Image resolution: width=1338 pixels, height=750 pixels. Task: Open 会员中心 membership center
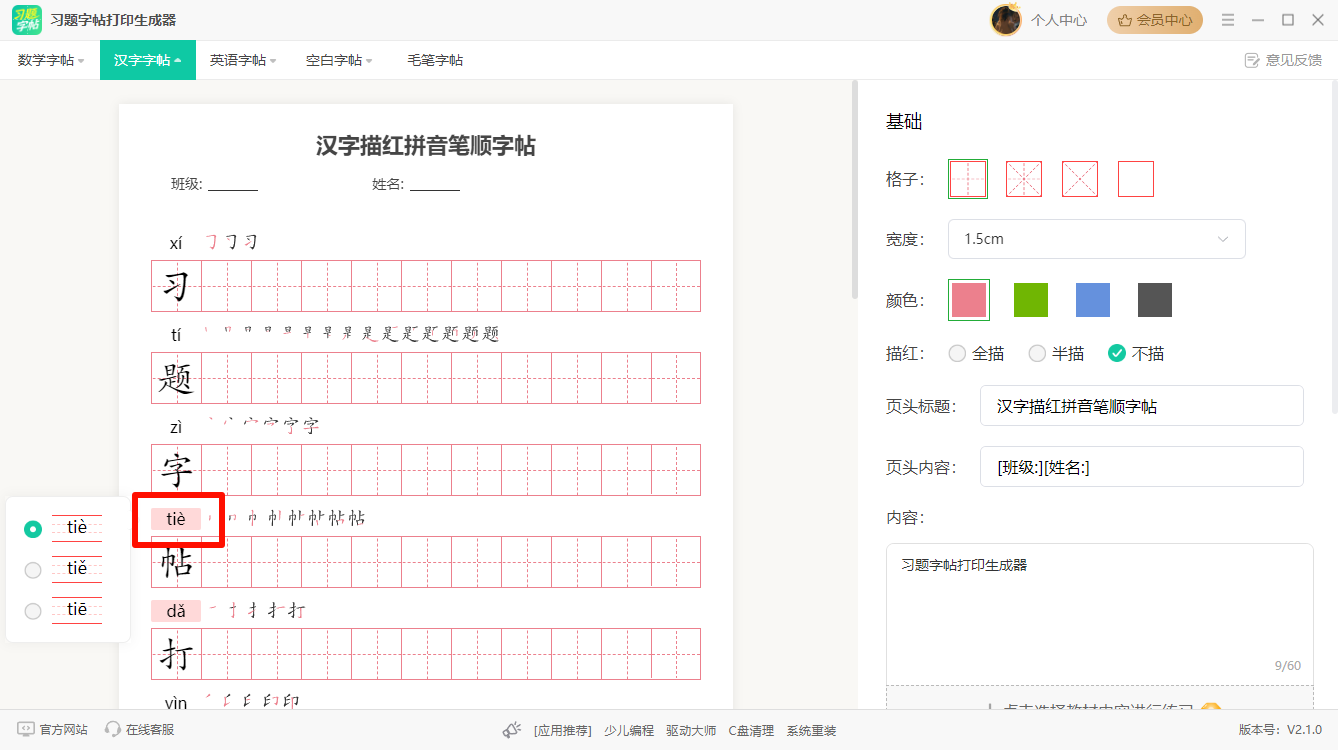pos(1155,20)
